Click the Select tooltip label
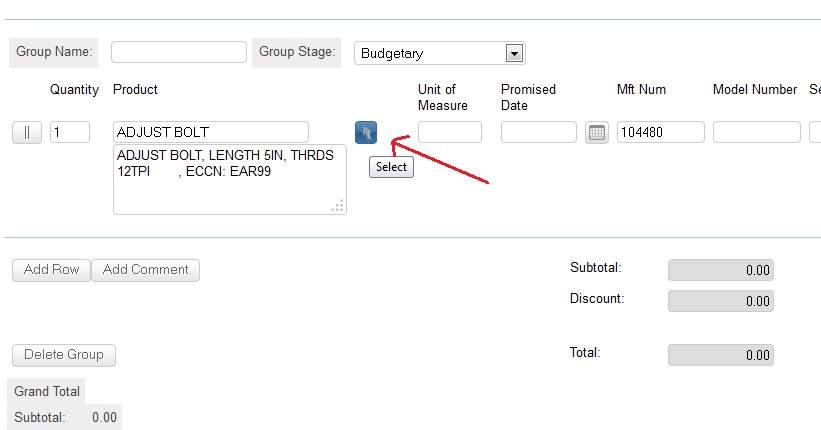 point(391,167)
